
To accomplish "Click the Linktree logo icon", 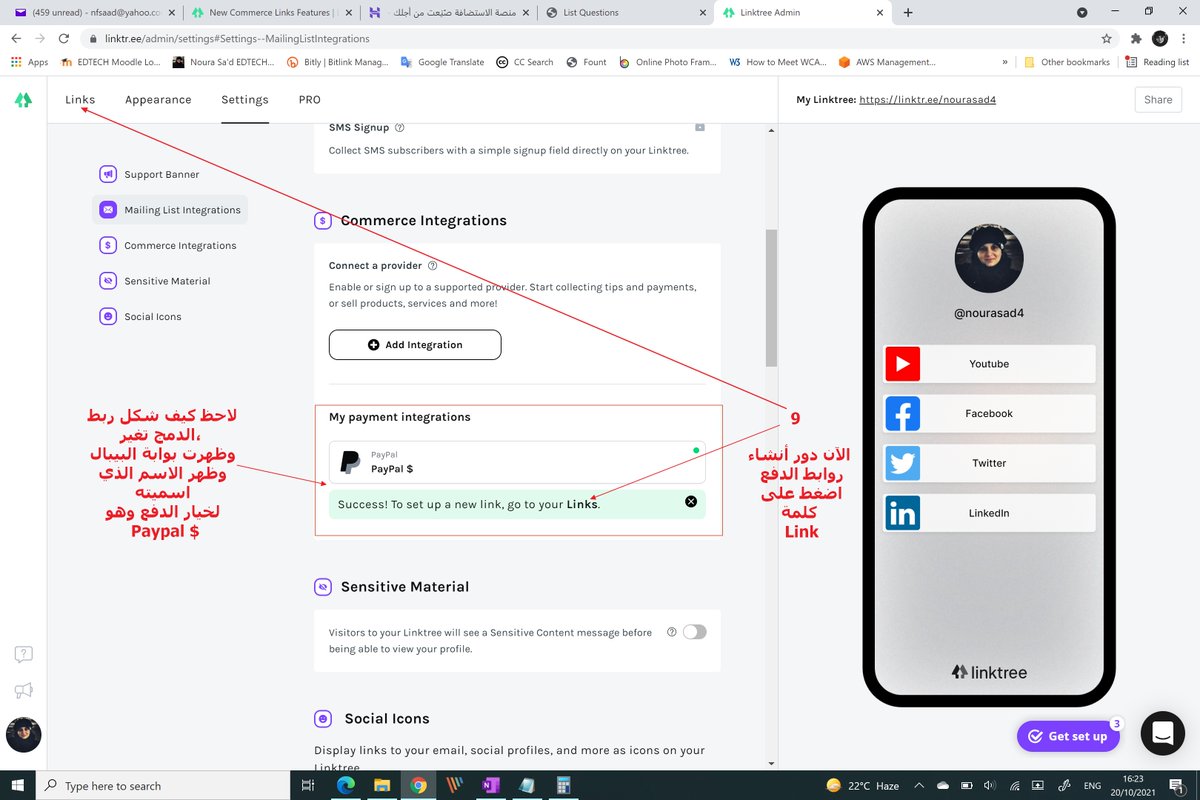I will pos(22,100).
